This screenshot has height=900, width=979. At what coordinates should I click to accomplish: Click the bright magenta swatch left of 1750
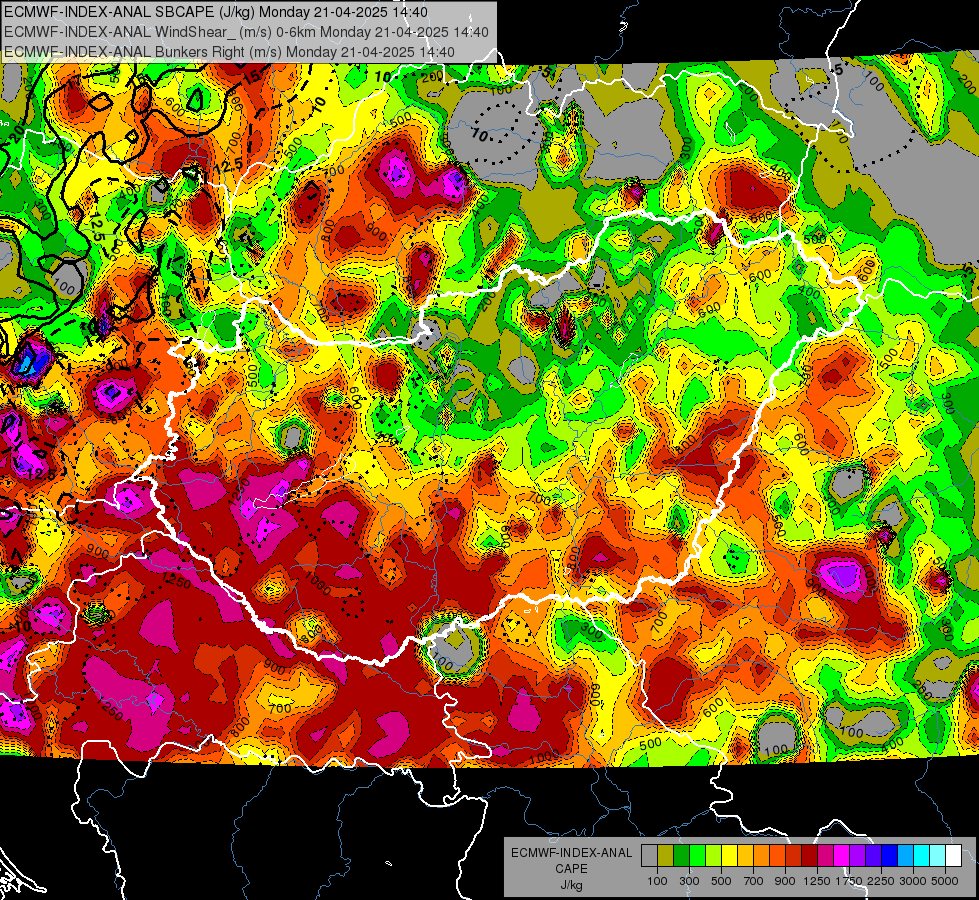[842, 855]
